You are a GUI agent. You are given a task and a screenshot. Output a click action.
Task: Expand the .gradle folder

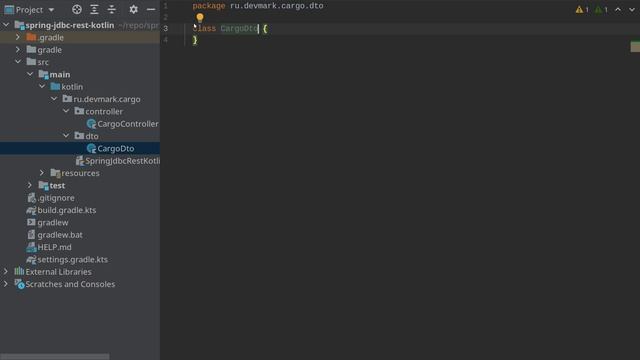pos(18,37)
